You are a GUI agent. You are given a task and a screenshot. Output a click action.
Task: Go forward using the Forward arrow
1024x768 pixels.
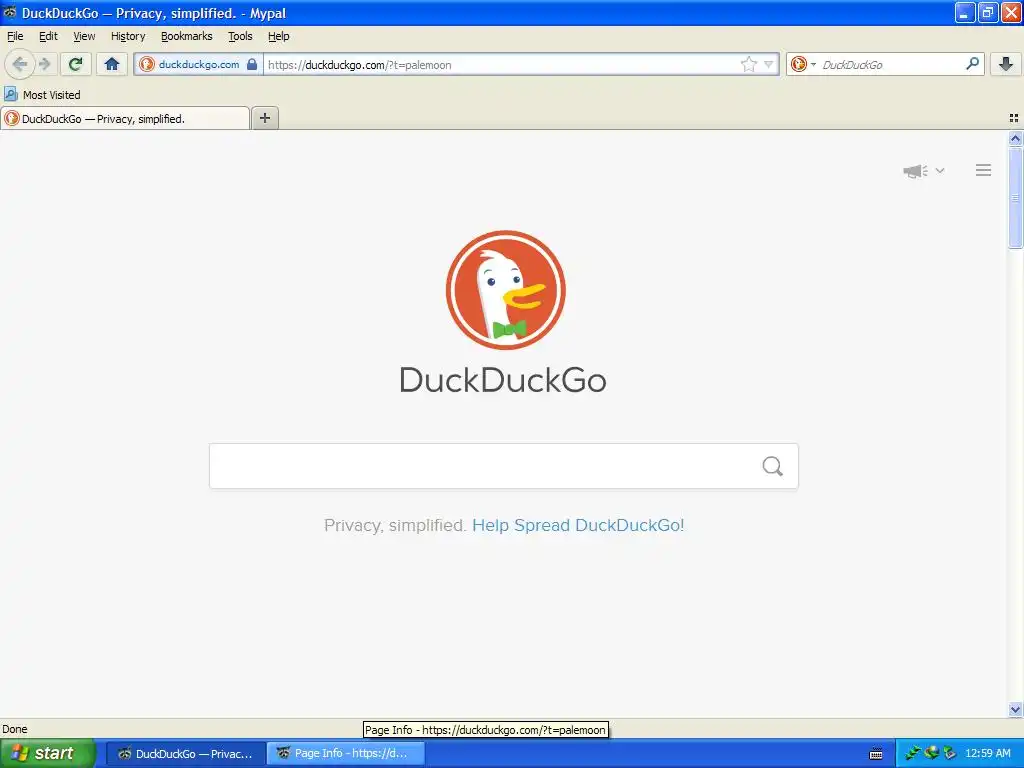(x=45, y=64)
